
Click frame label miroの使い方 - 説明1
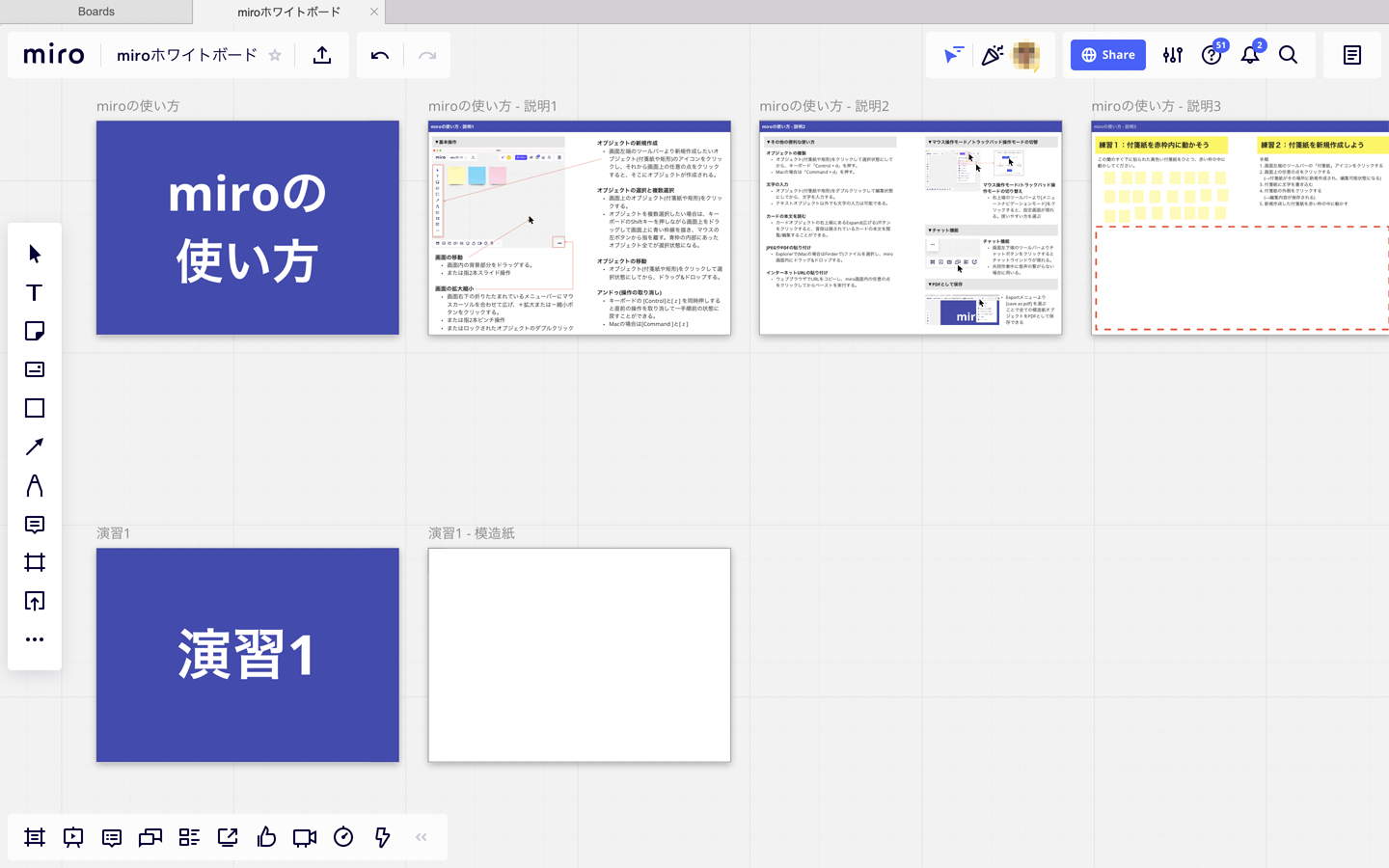tap(493, 106)
